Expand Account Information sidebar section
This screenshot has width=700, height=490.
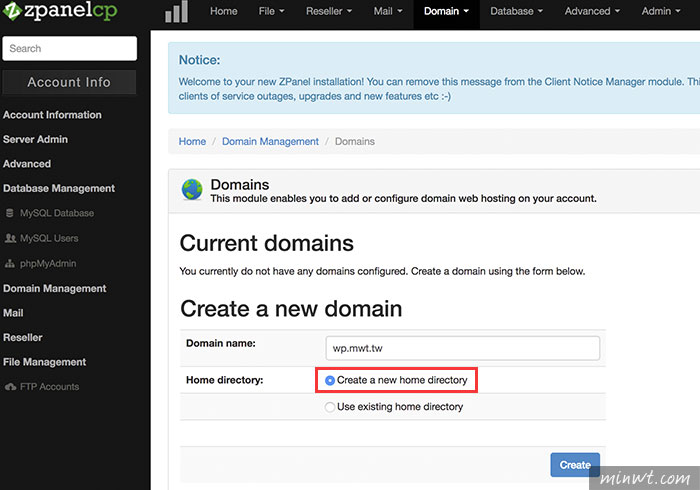click(x=52, y=115)
